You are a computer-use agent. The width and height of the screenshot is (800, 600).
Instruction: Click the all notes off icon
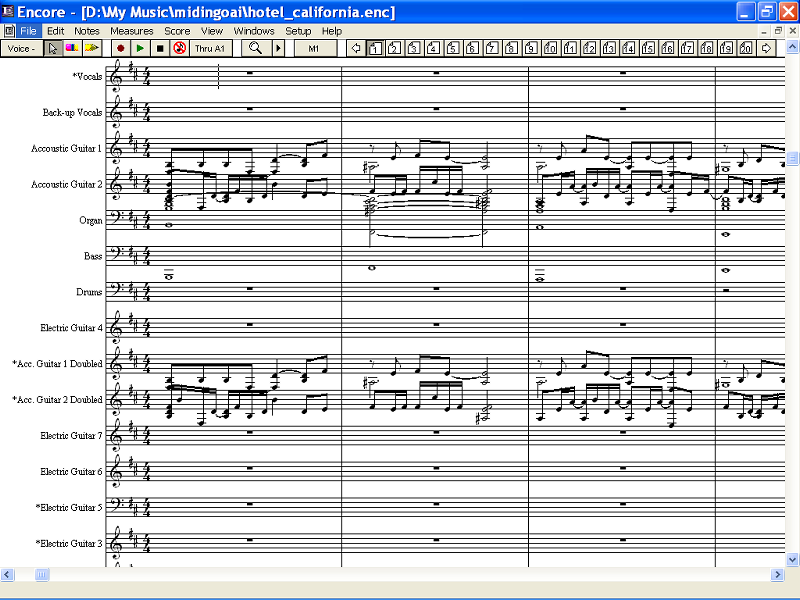pyautogui.click(x=180, y=48)
